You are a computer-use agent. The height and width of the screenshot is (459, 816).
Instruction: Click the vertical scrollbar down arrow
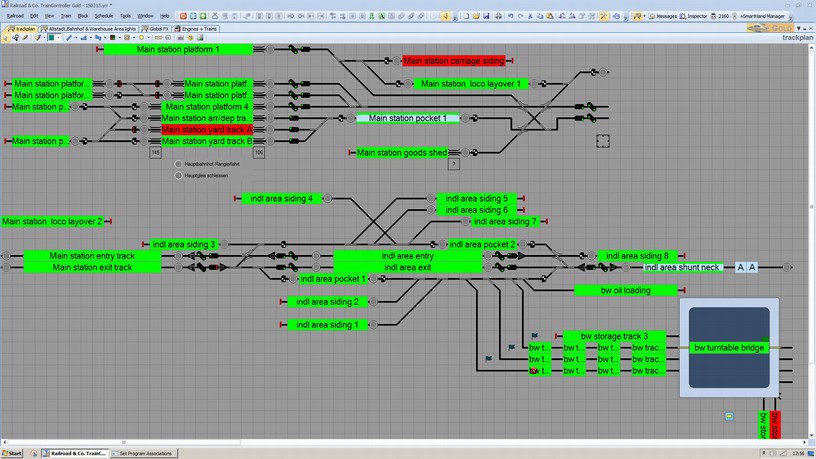(x=811, y=436)
